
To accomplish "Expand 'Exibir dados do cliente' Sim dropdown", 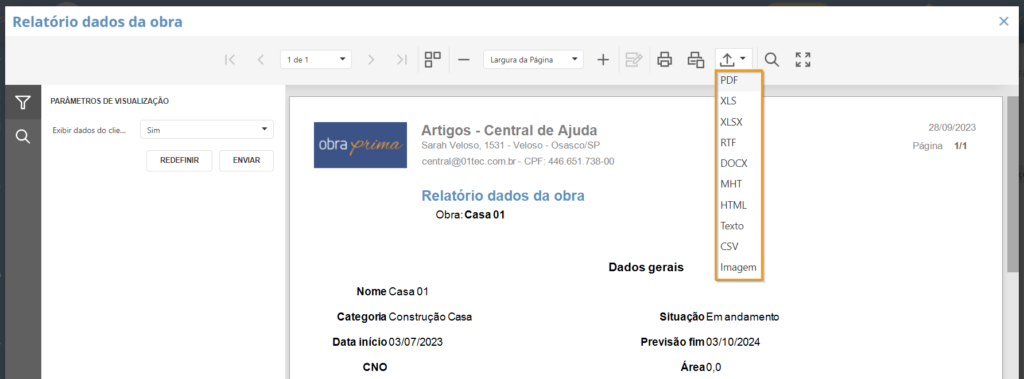I will 207,129.
